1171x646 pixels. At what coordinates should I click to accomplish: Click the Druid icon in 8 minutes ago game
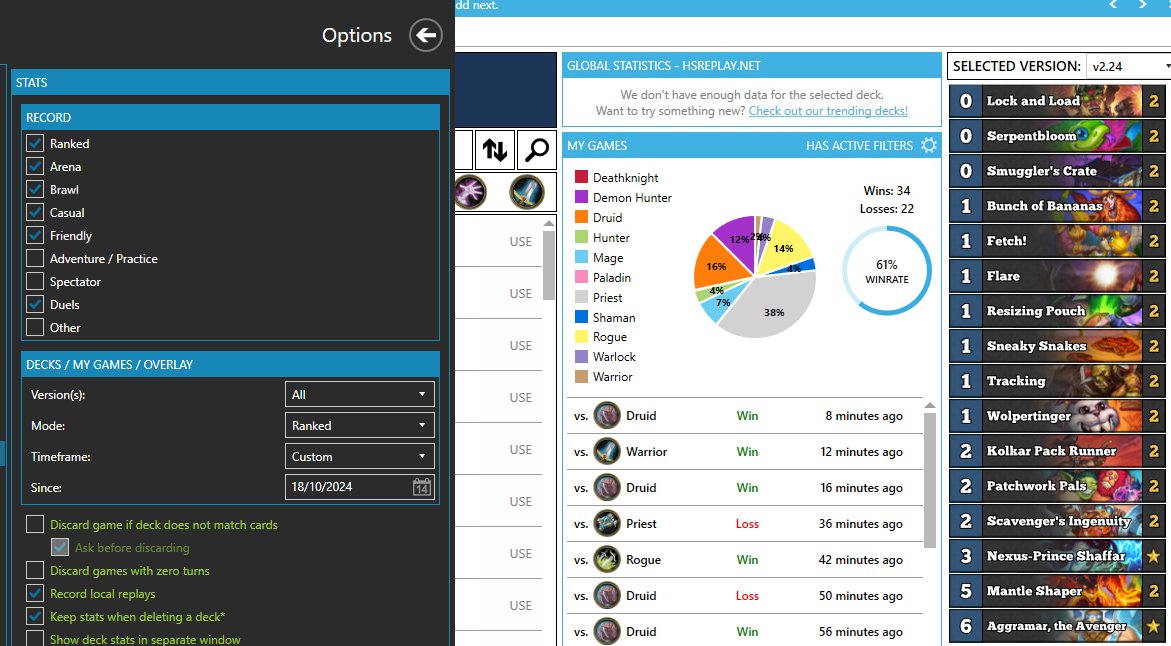pos(606,416)
